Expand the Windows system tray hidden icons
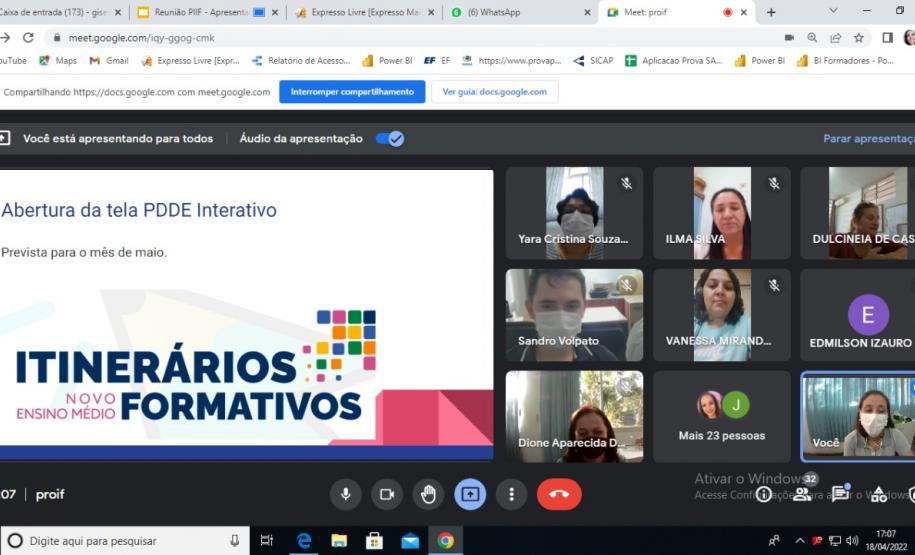 coord(799,541)
